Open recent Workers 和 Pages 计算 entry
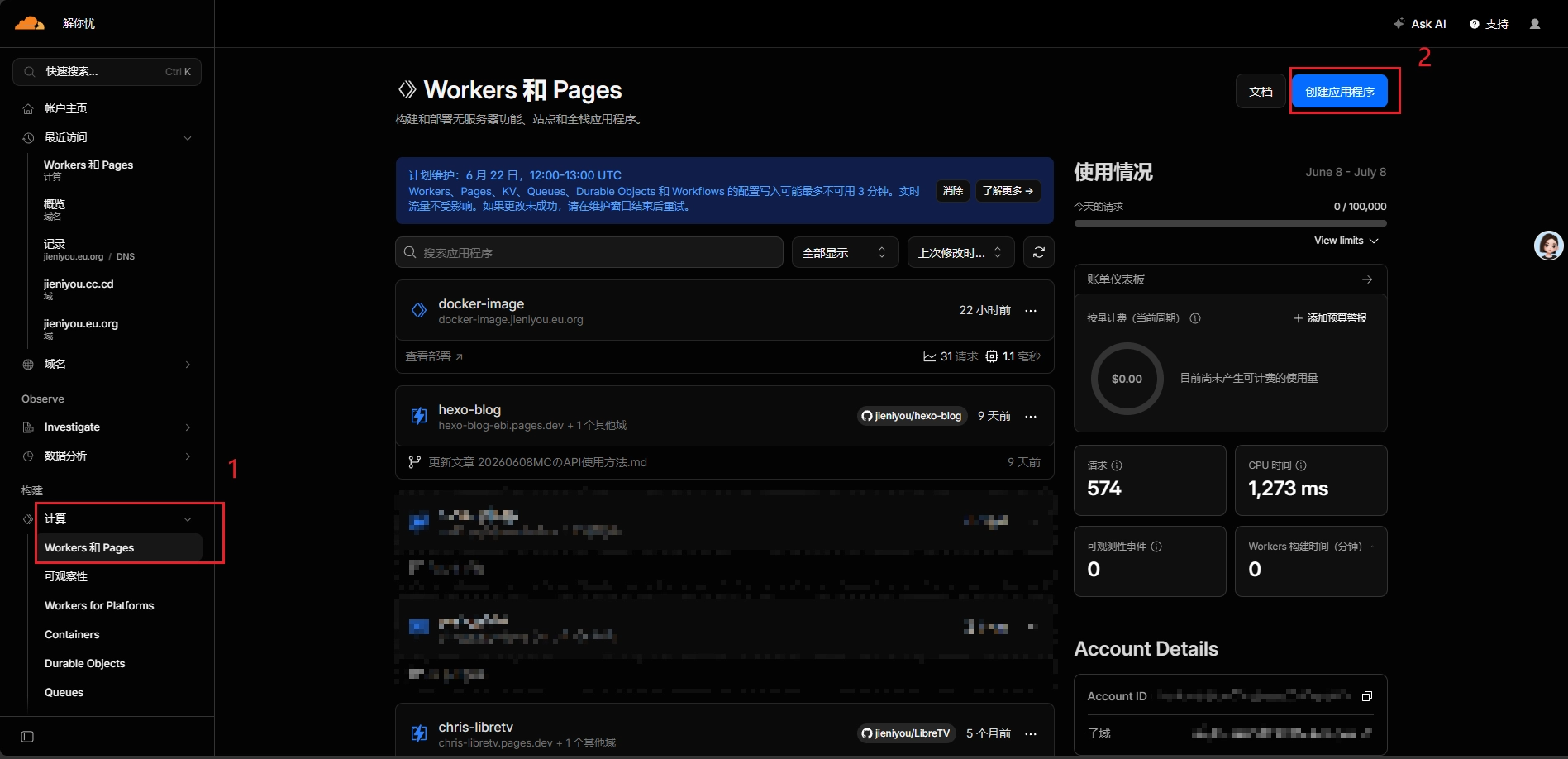The image size is (1568, 759). [88, 170]
